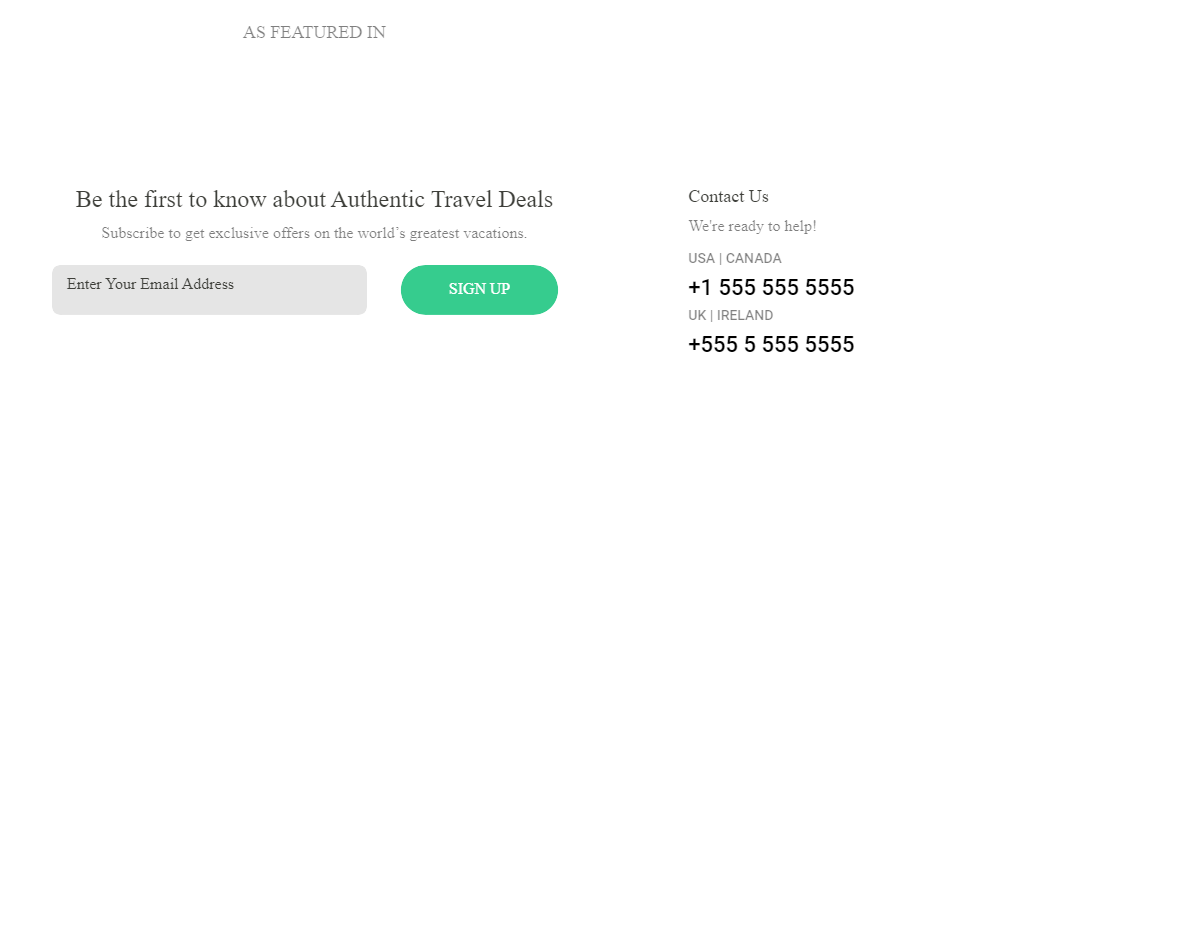Click the Contact Us heading
The height and width of the screenshot is (952, 1200).
(x=728, y=196)
